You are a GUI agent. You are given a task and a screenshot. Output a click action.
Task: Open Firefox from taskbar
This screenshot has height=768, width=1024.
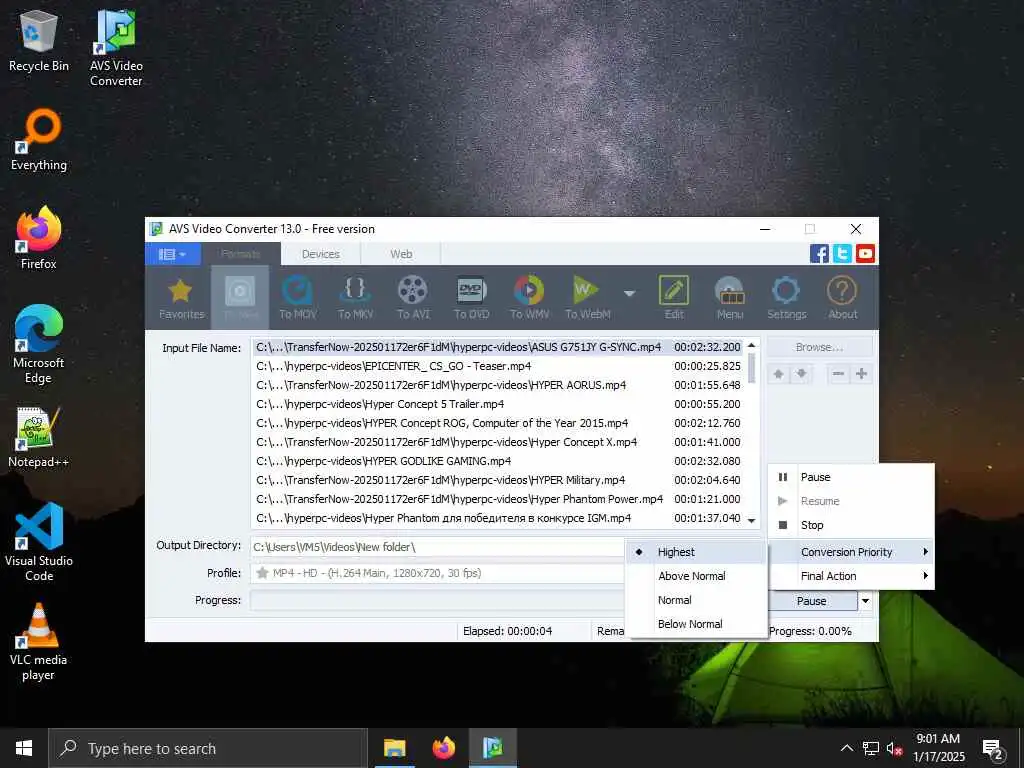click(x=443, y=748)
